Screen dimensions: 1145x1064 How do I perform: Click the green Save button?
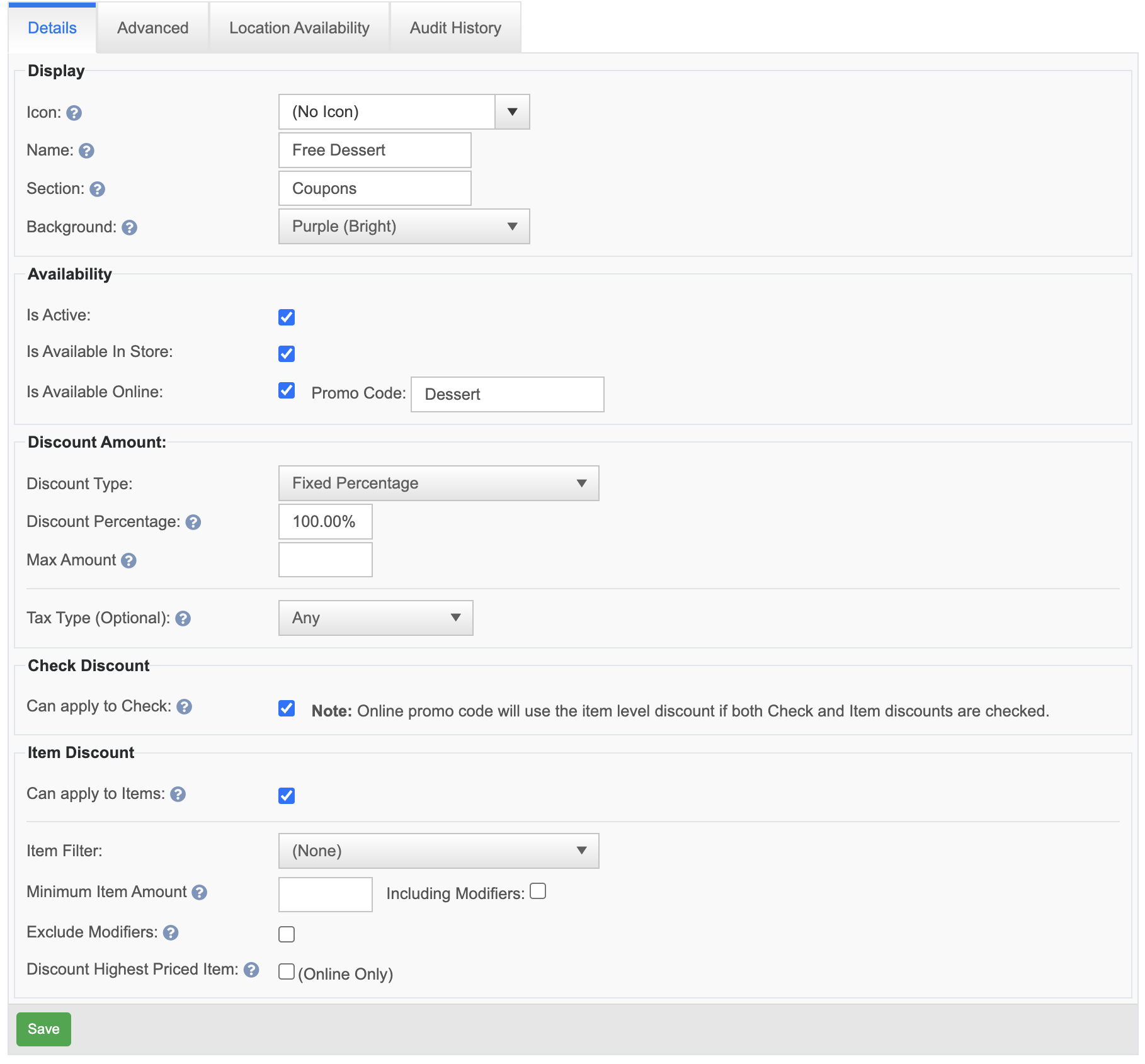coord(43,1029)
